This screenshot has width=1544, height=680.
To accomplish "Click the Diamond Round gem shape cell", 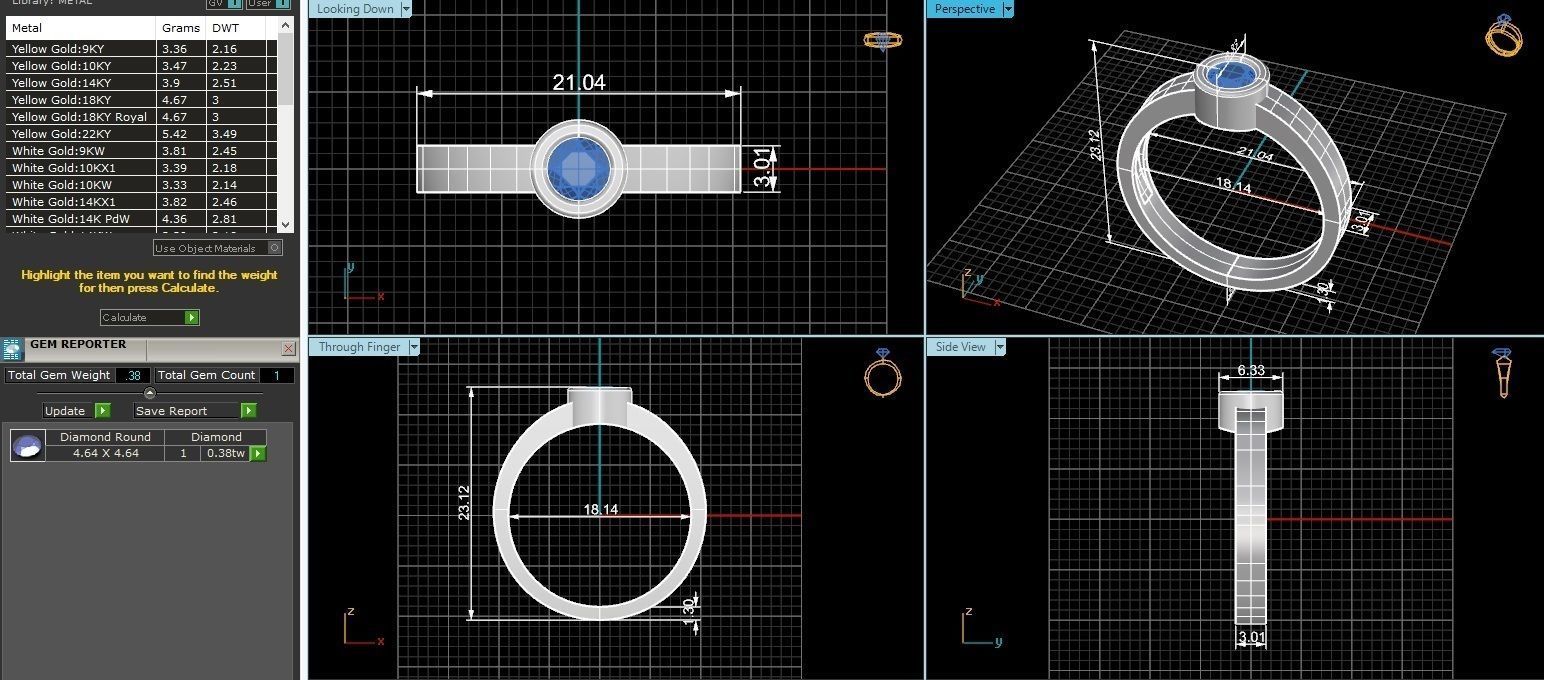I will coord(105,437).
